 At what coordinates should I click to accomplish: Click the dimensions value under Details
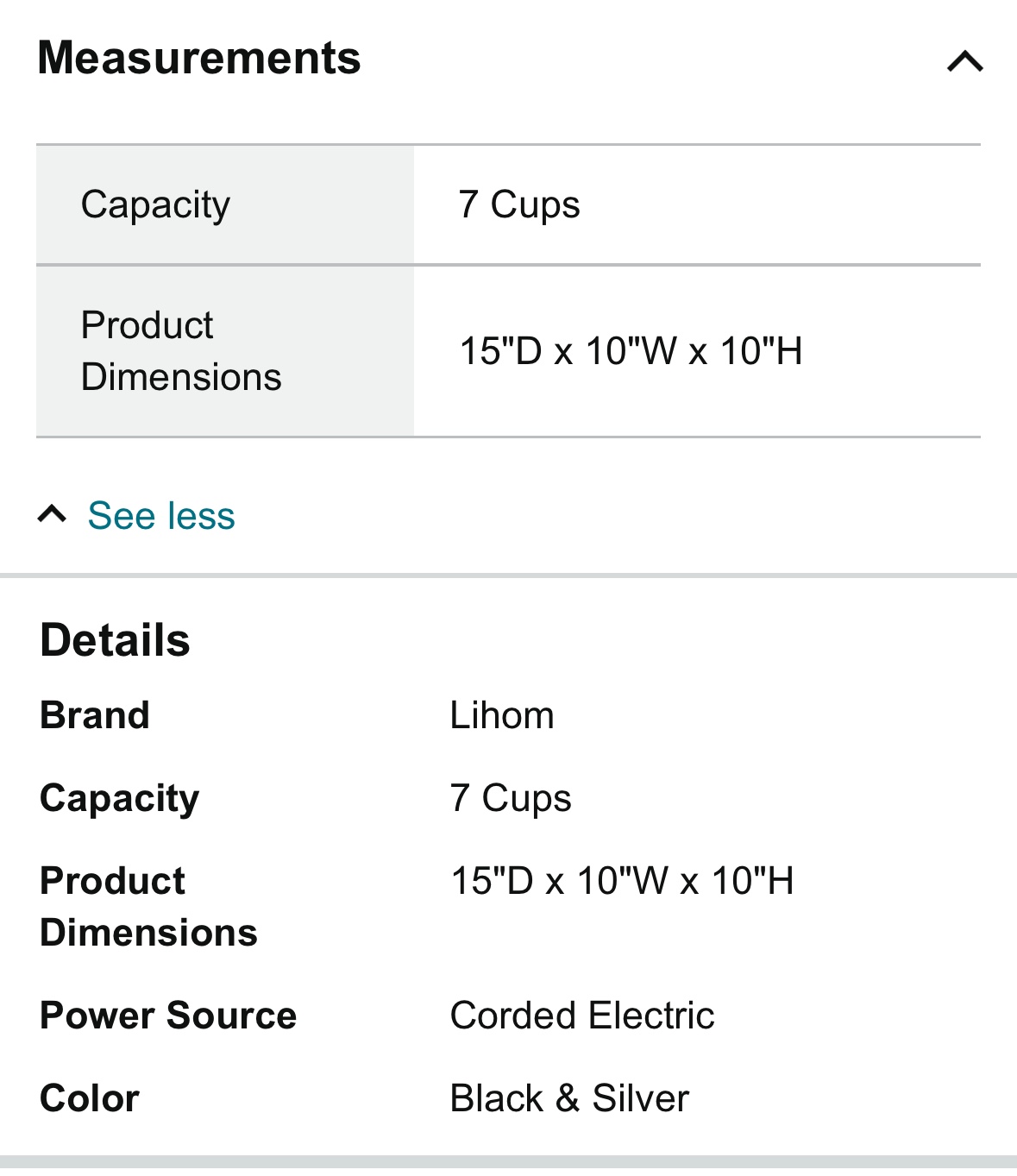(622, 881)
